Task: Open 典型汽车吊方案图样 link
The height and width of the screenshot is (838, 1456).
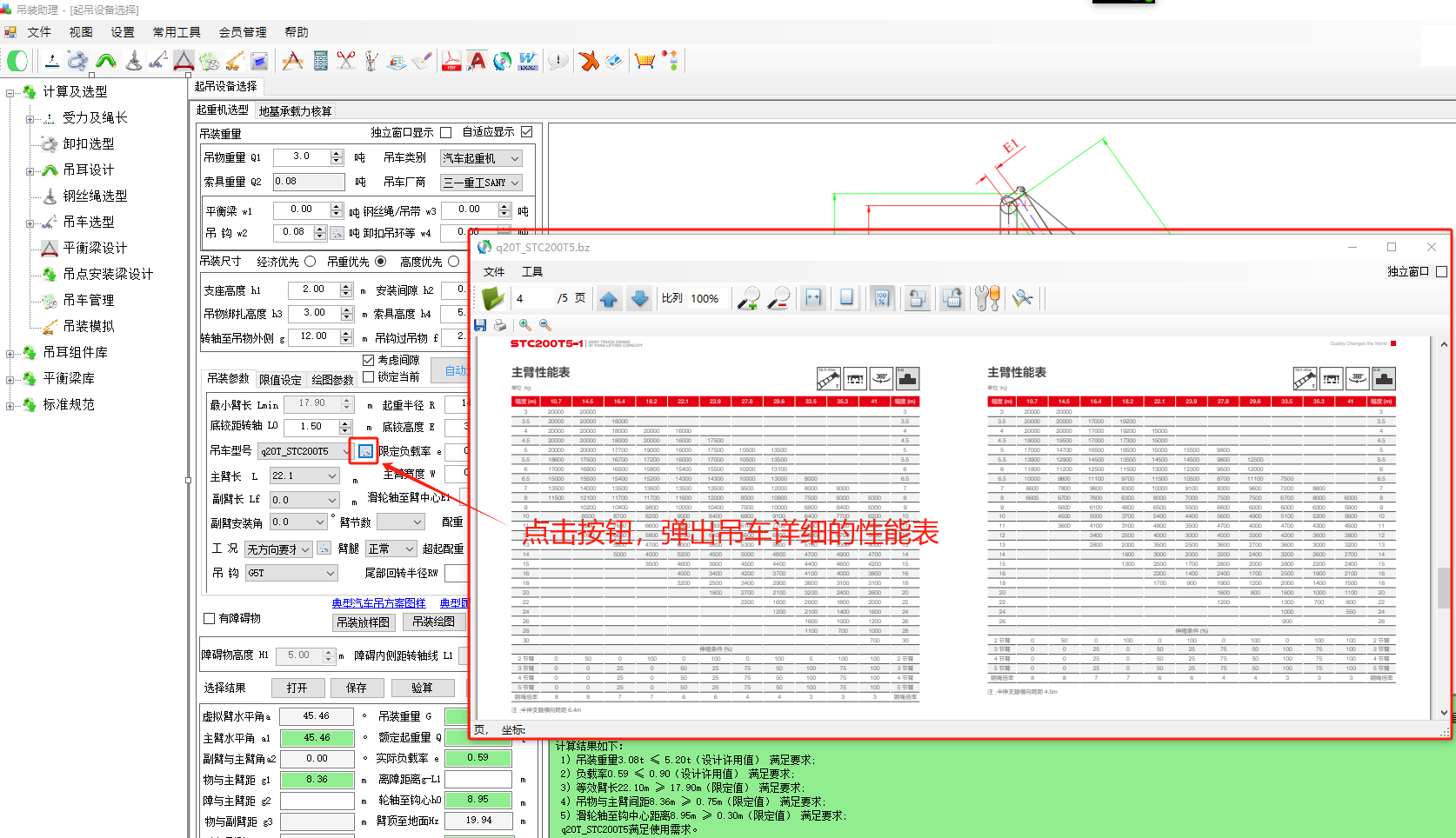Action: 378,603
